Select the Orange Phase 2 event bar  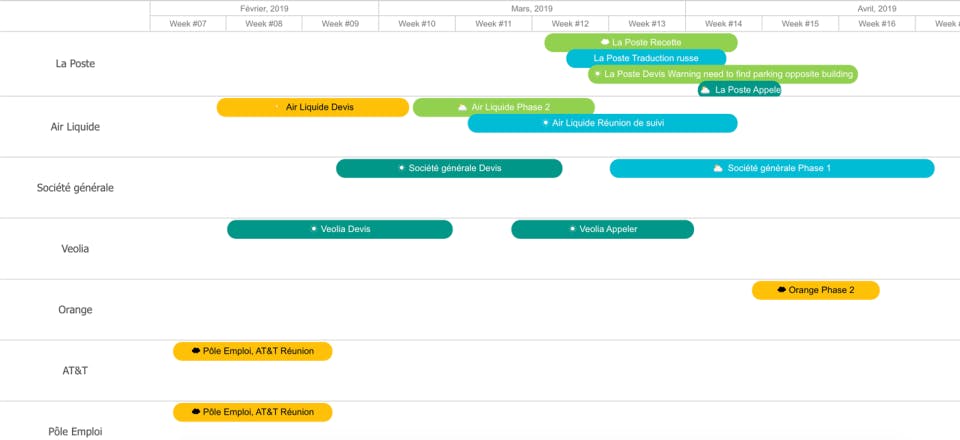pyautogui.click(x=816, y=290)
